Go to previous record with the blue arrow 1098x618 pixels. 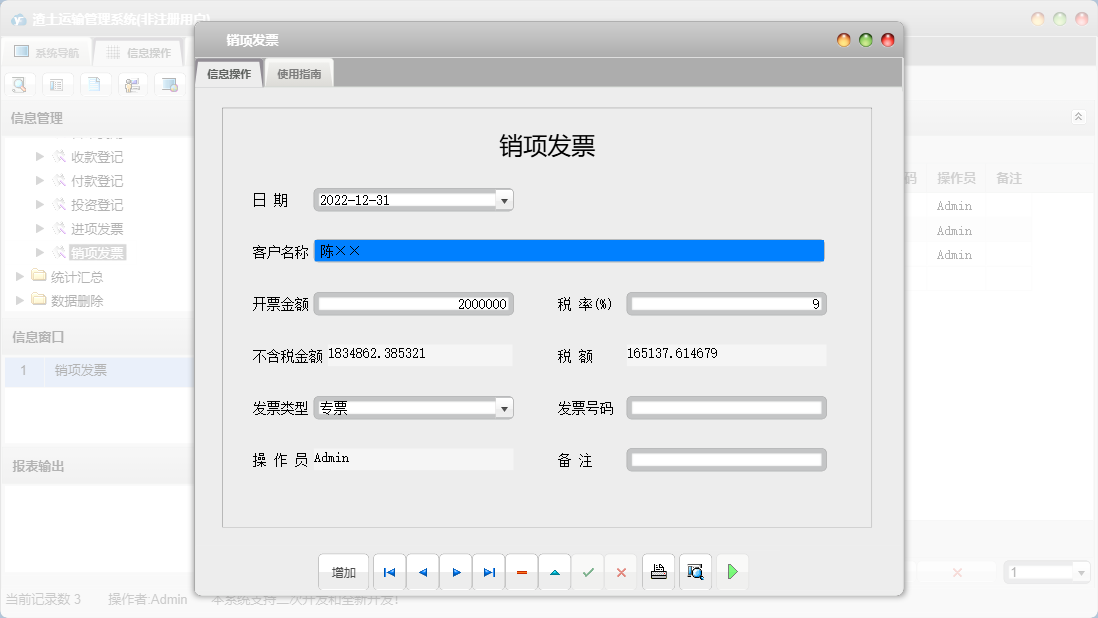[422, 572]
